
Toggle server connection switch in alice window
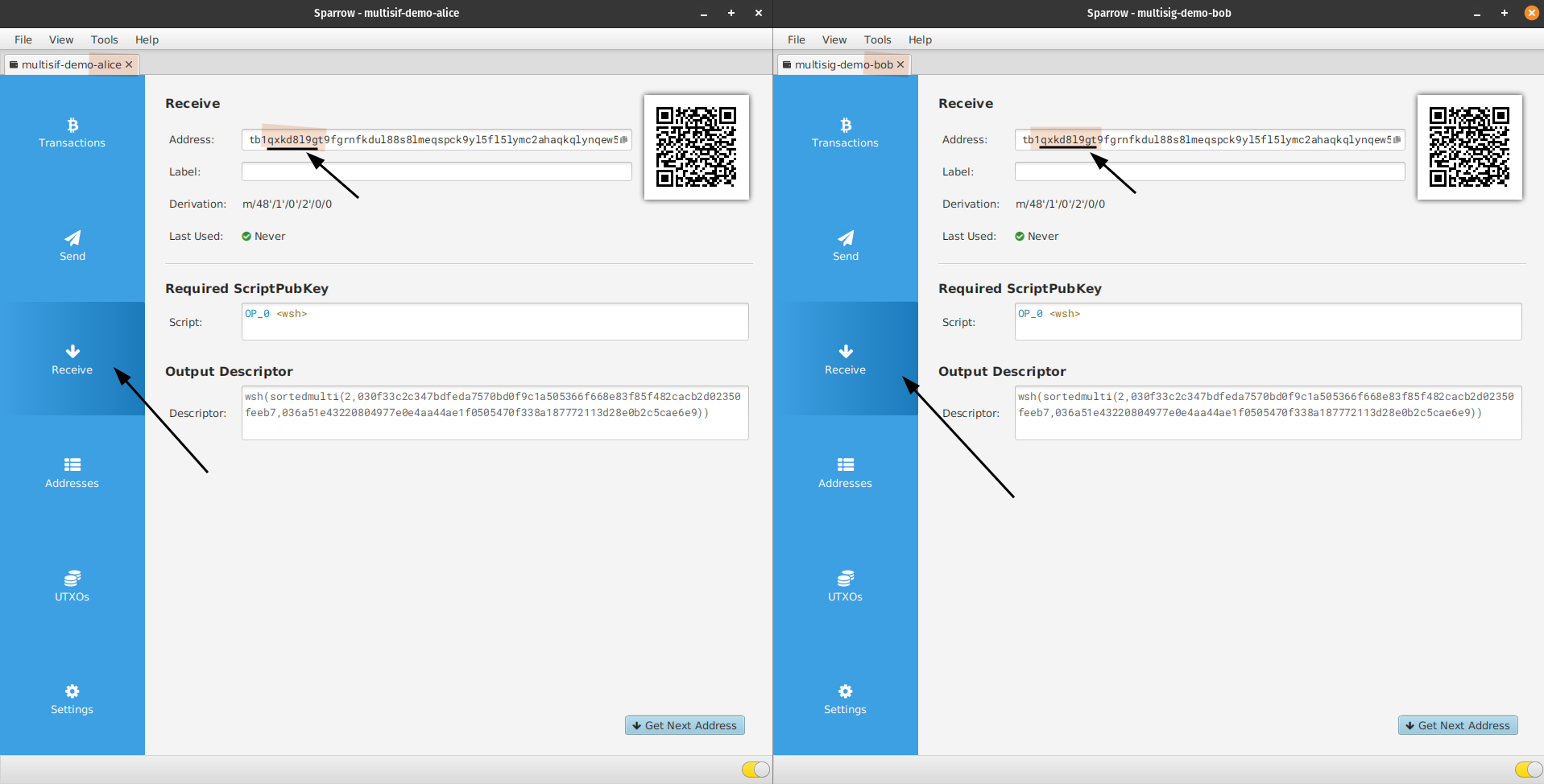(x=755, y=770)
